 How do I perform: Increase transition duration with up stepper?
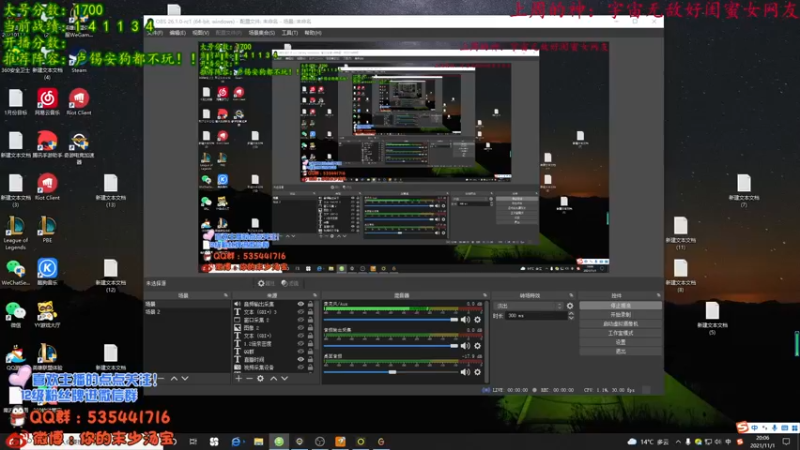(x=571, y=314)
